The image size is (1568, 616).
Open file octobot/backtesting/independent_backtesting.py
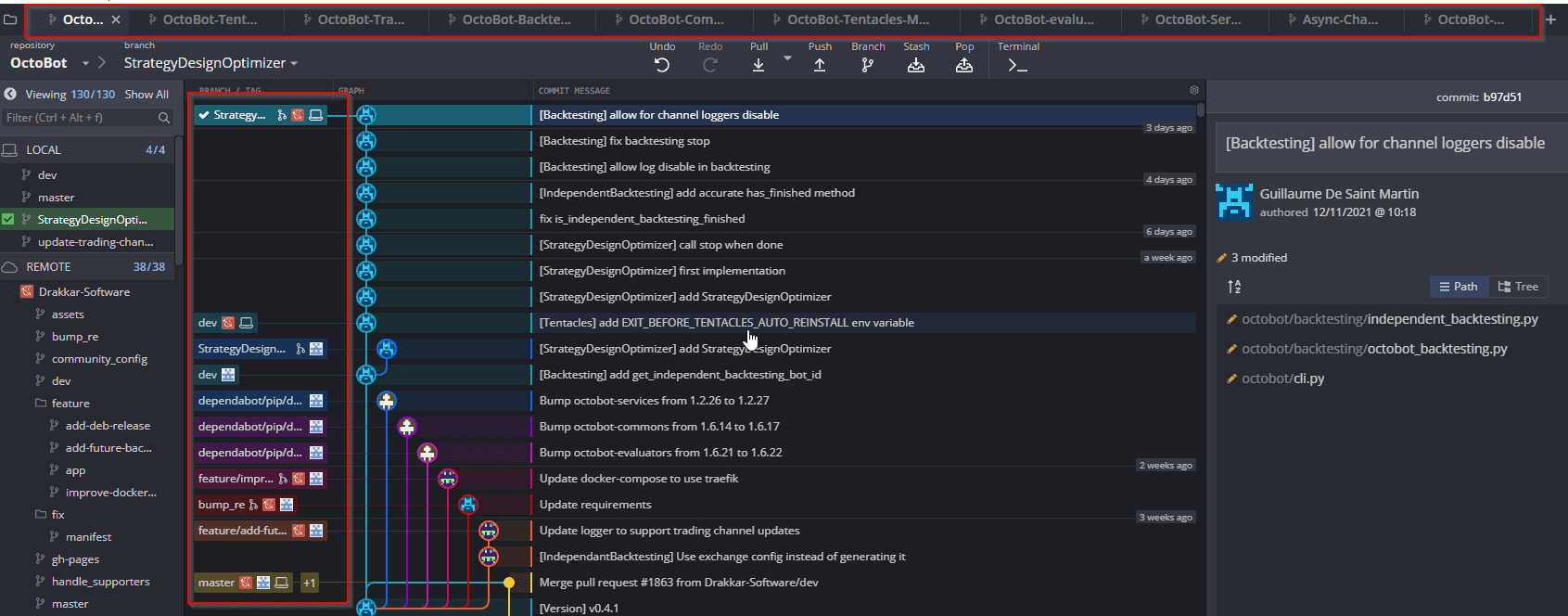pyautogui.click(x=1390, y=319)
